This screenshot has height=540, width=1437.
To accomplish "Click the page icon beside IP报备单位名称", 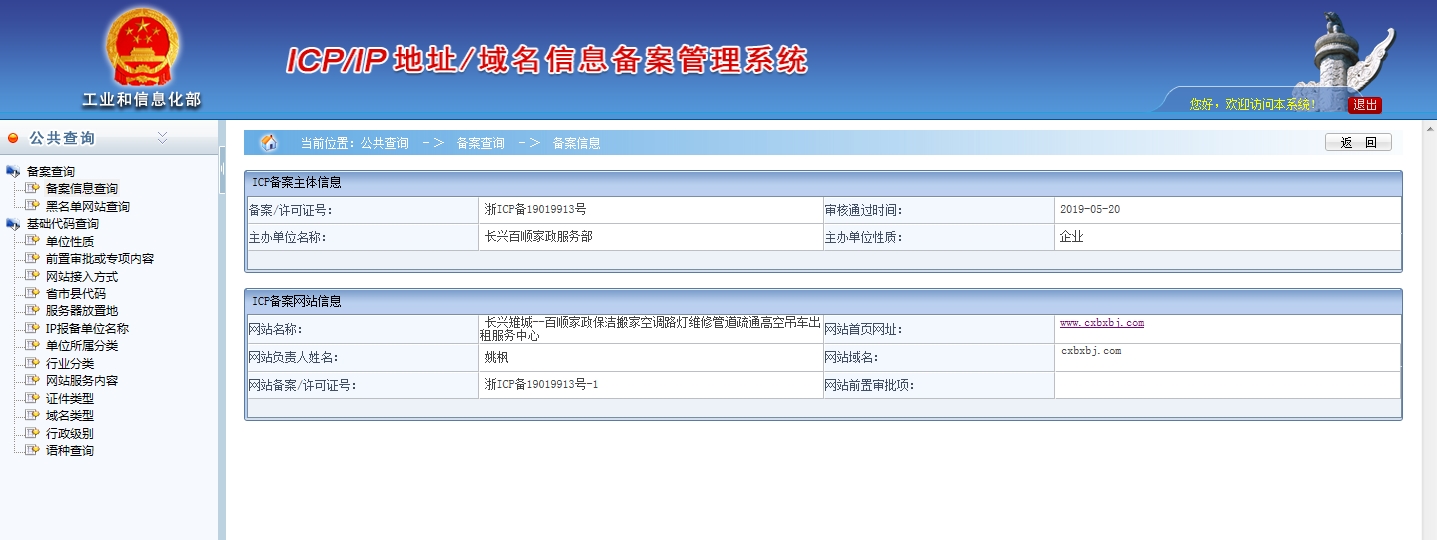I will (x=33, y=327).
